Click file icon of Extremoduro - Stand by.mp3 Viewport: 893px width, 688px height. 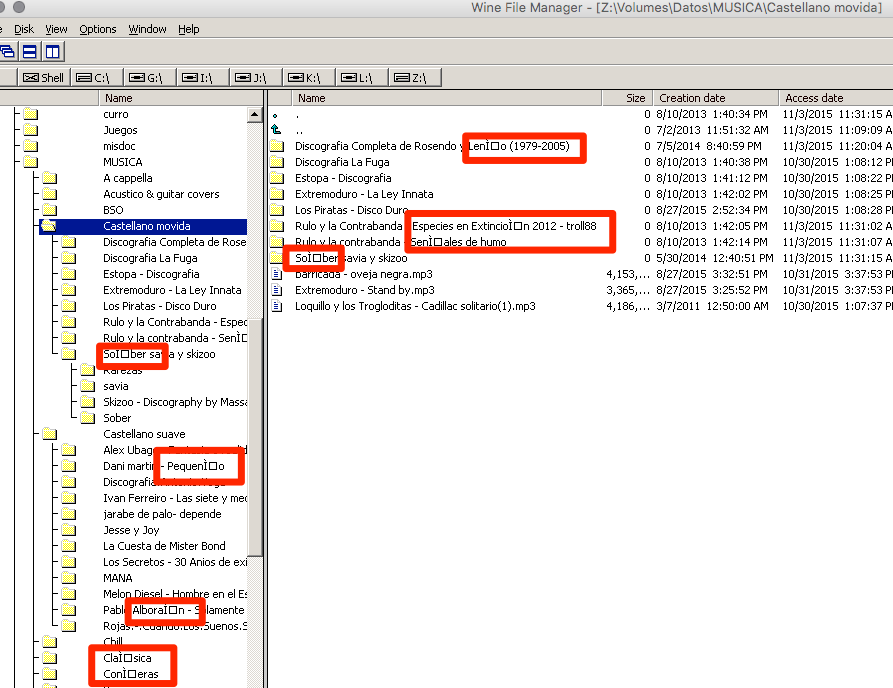277,290
